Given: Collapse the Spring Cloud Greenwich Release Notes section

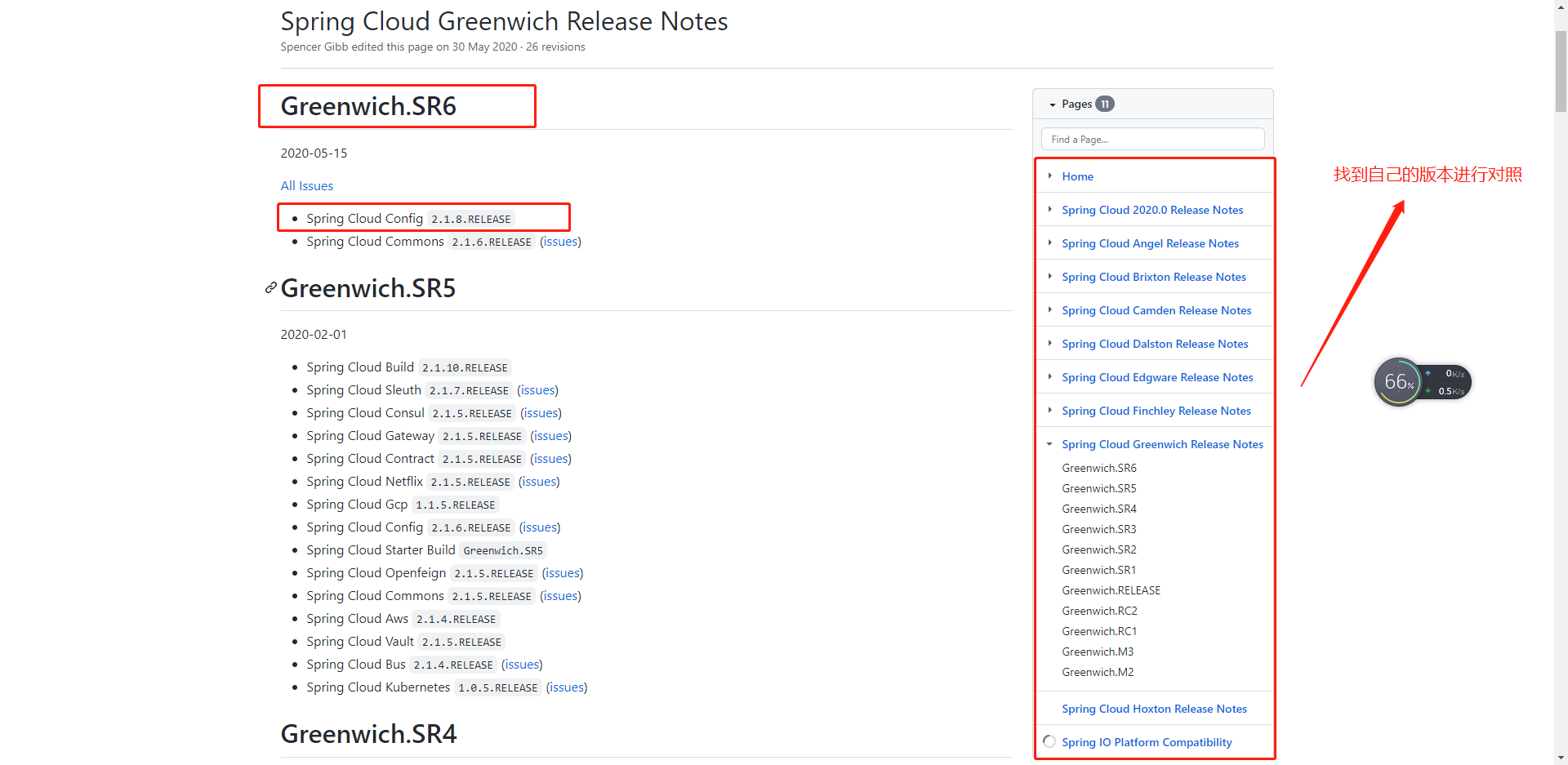Looking at the screenshot, I should (x=1049, y=444).
